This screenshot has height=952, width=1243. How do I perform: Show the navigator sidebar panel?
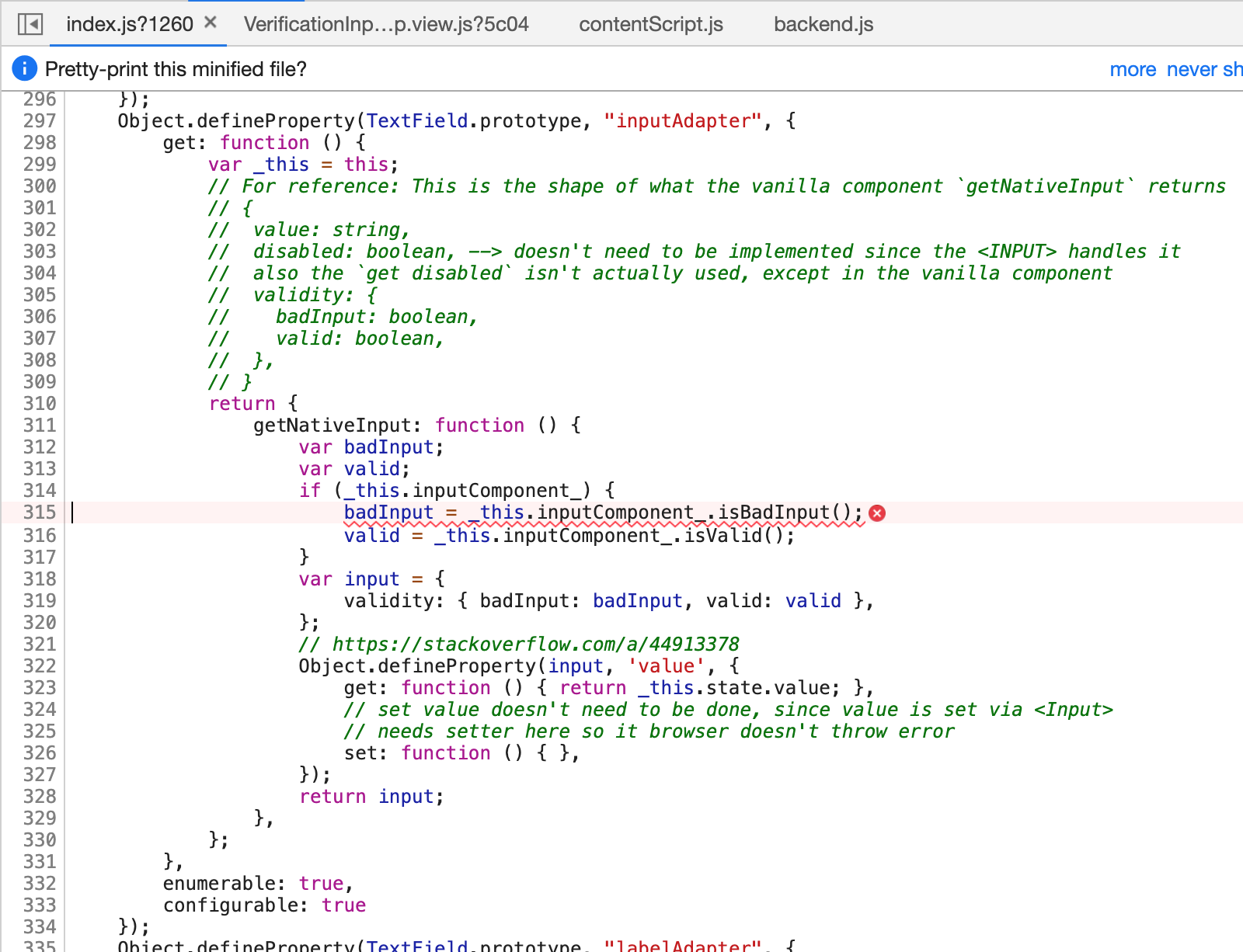31,23
